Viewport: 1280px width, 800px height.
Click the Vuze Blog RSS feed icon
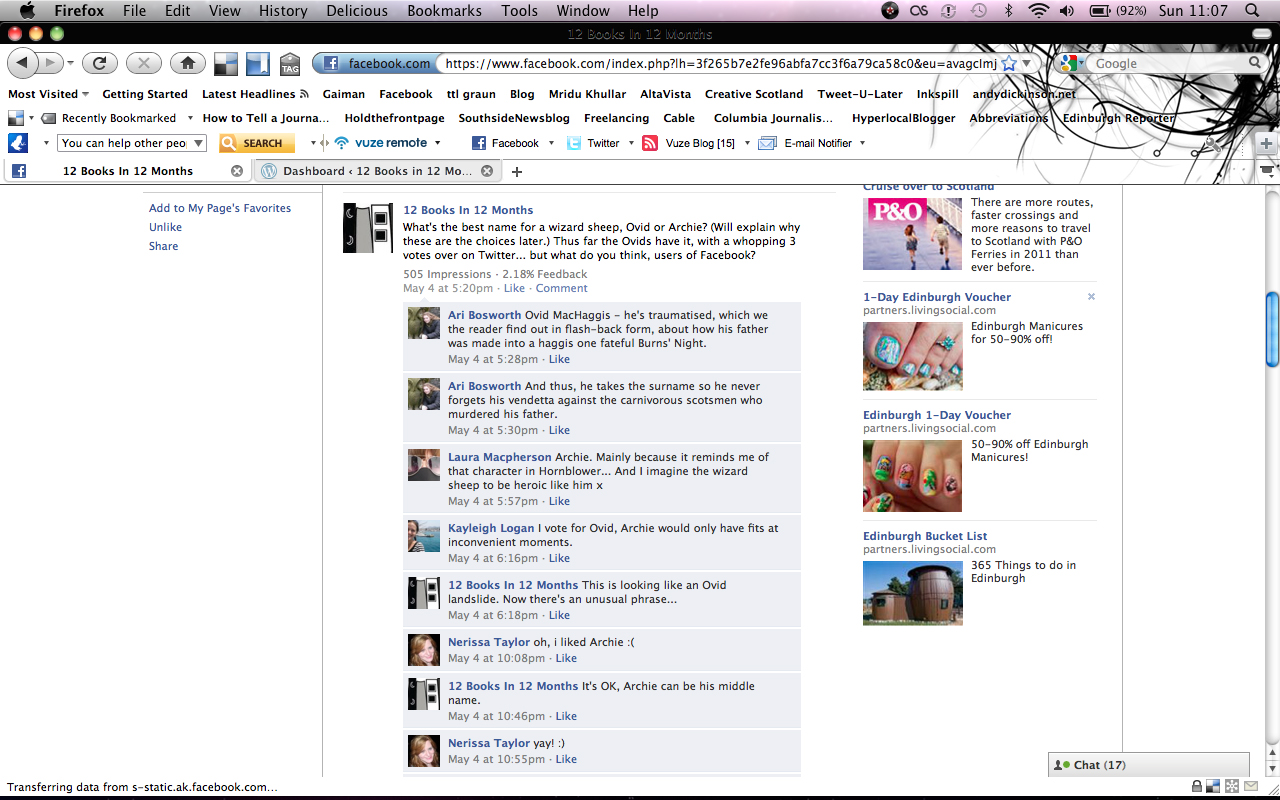pyautogui.click(x=650, y=143)
